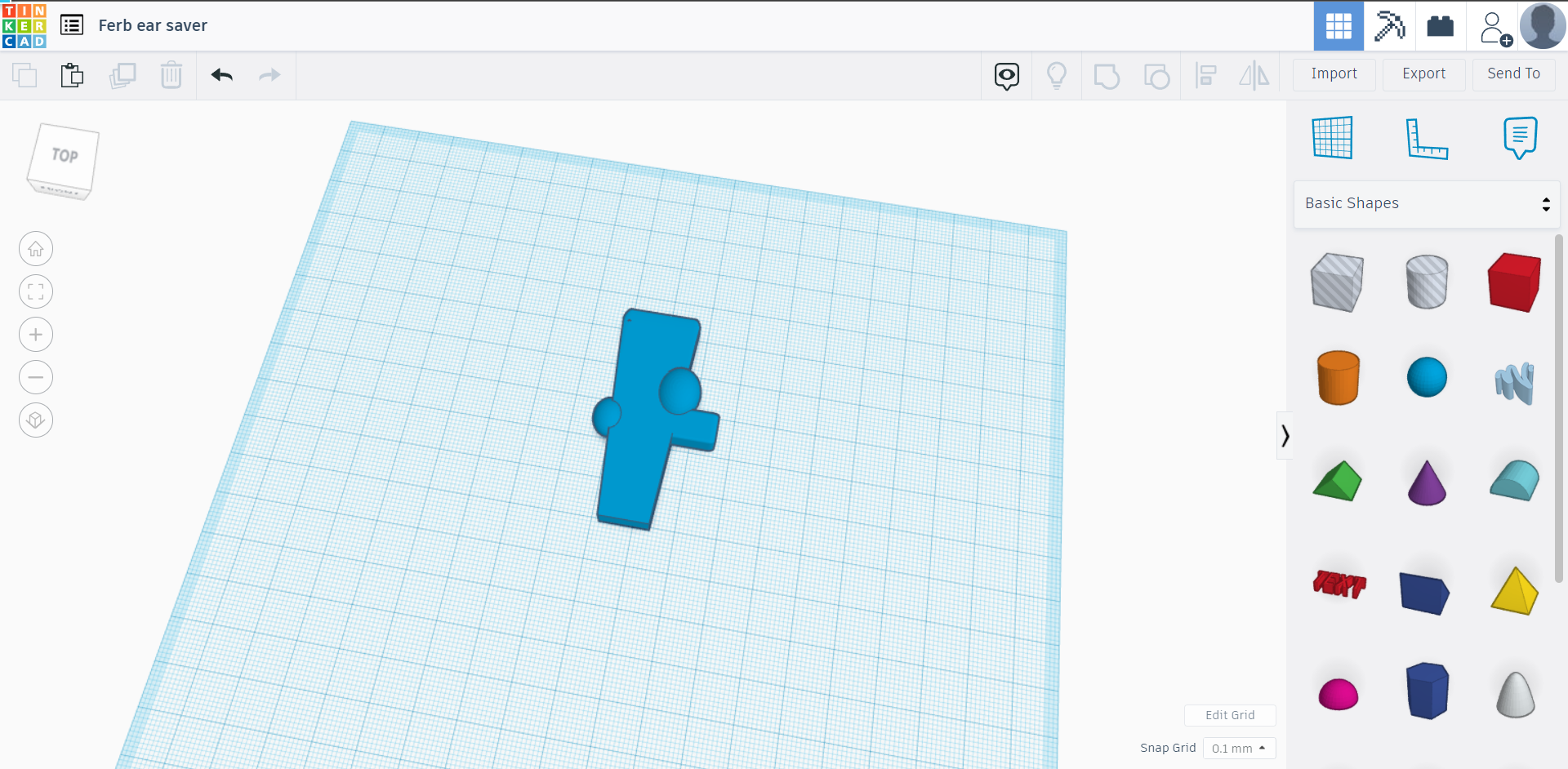
Task: Copy the selected object
Action: click(x=23, y=75)
